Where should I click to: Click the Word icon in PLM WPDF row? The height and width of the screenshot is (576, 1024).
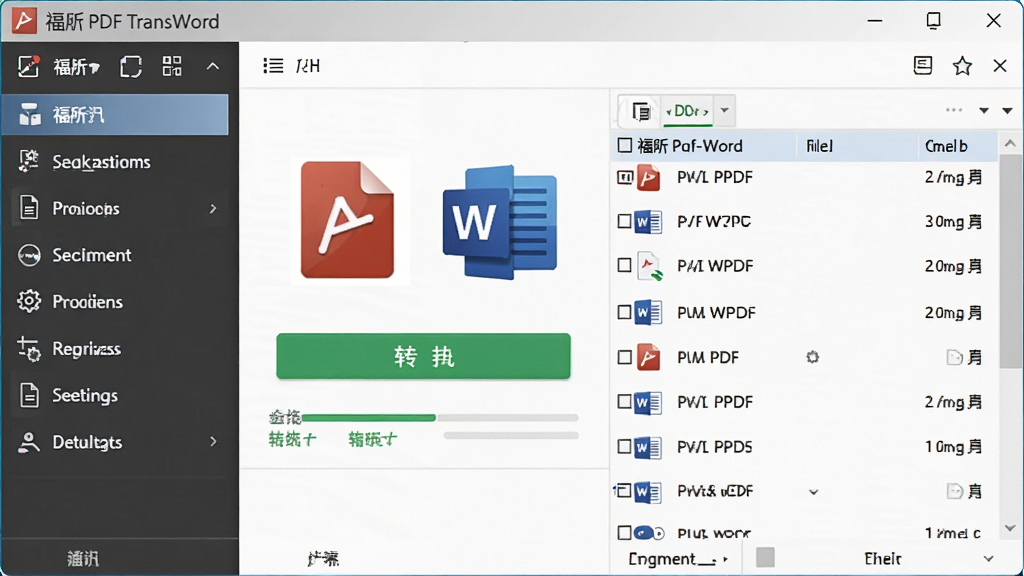648,313
